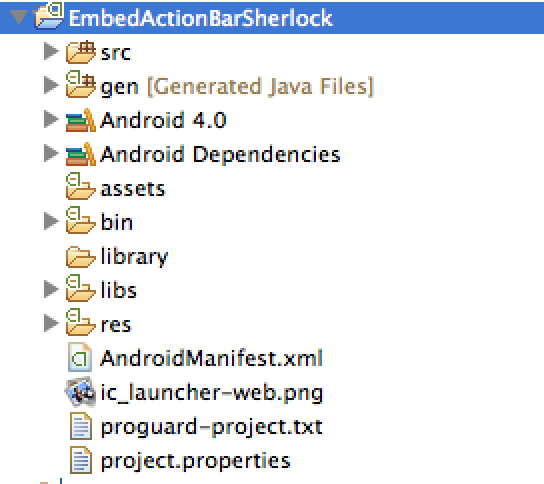The width and height of the screenshot is (544, 484).
Task: Expand the res folder arrow
Action: coord(51,323)
